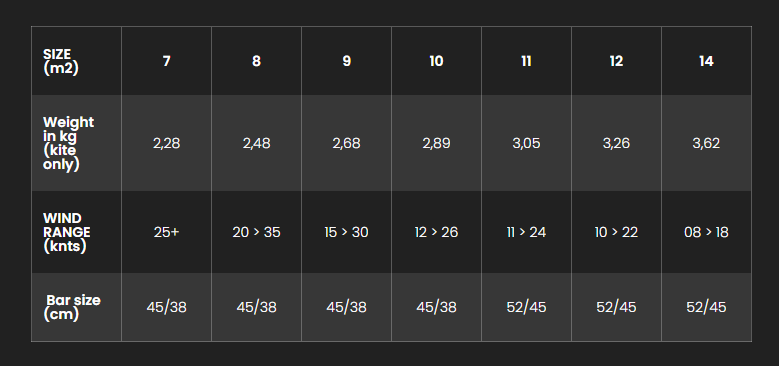Select the 2,89 weight cell

[x=436, y=143]
